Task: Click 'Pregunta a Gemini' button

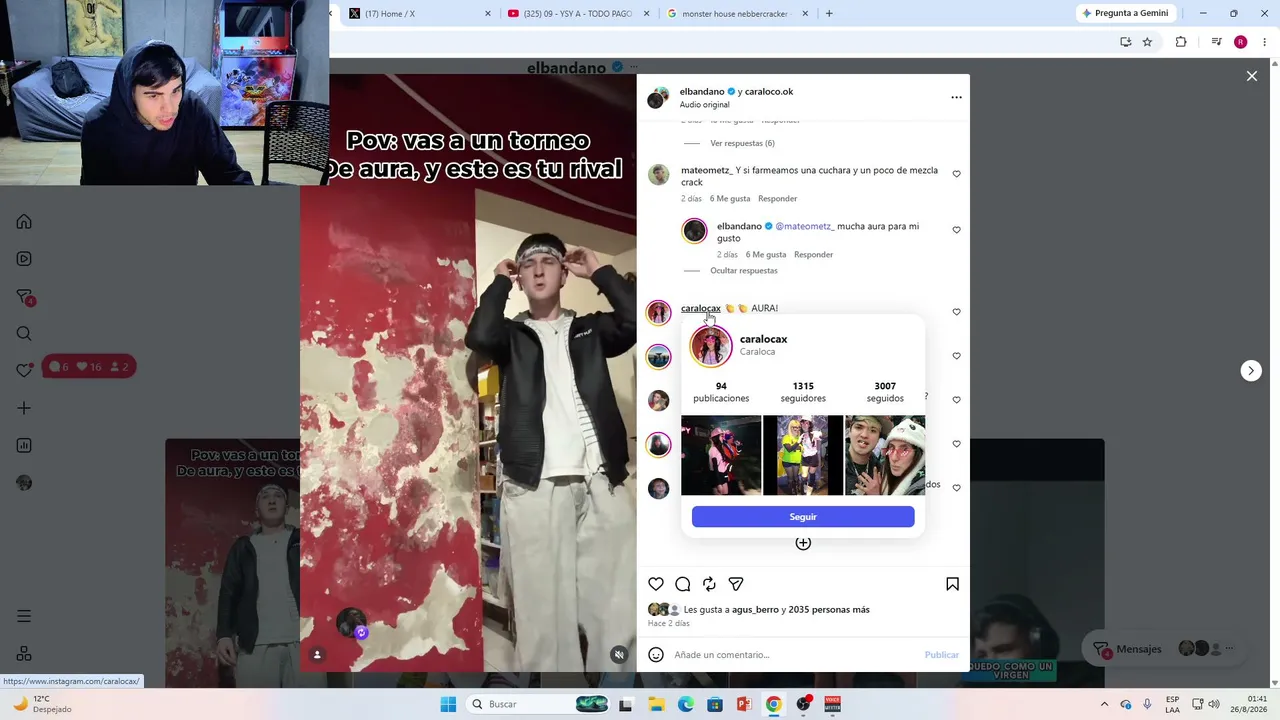Action: [x=1125, y=13]
